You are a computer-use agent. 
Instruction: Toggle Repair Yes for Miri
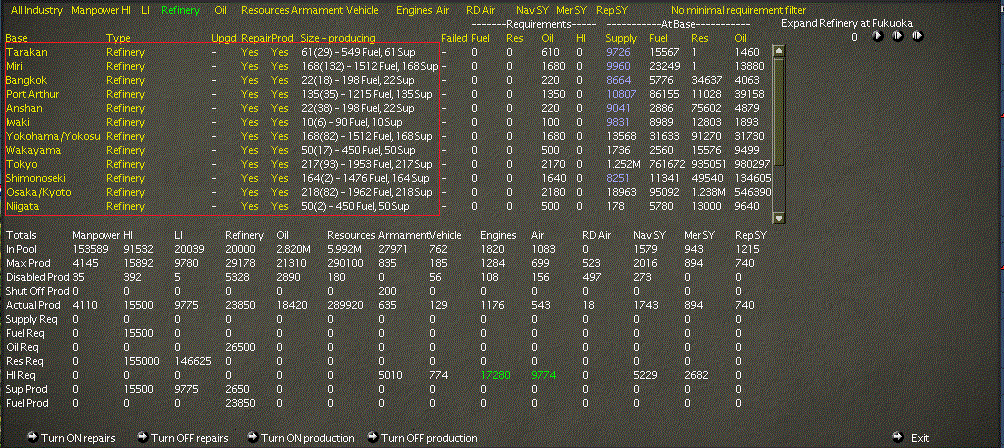[250, 67]
